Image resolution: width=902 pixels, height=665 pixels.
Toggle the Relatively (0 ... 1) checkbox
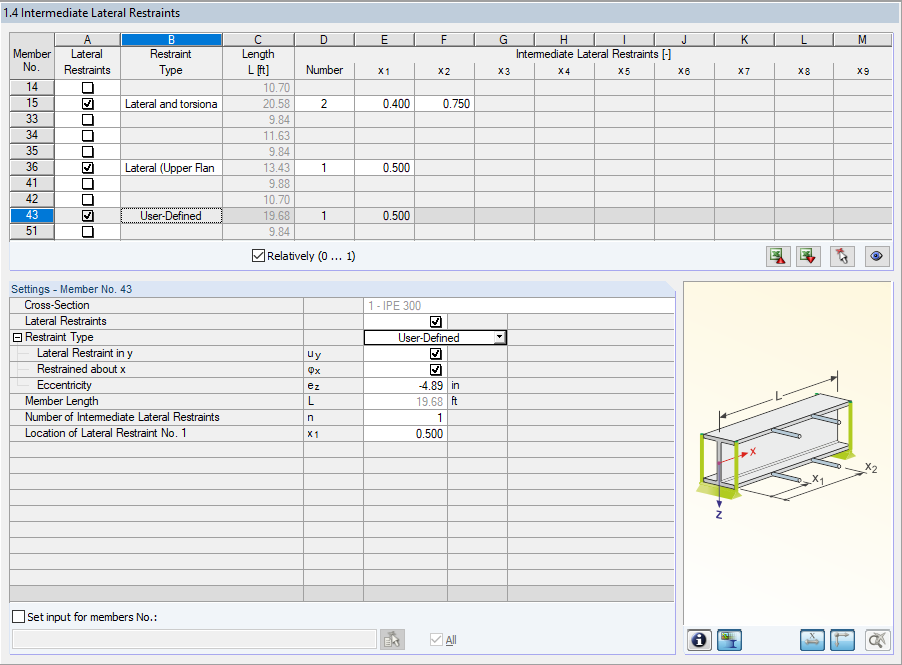point(258,255)
